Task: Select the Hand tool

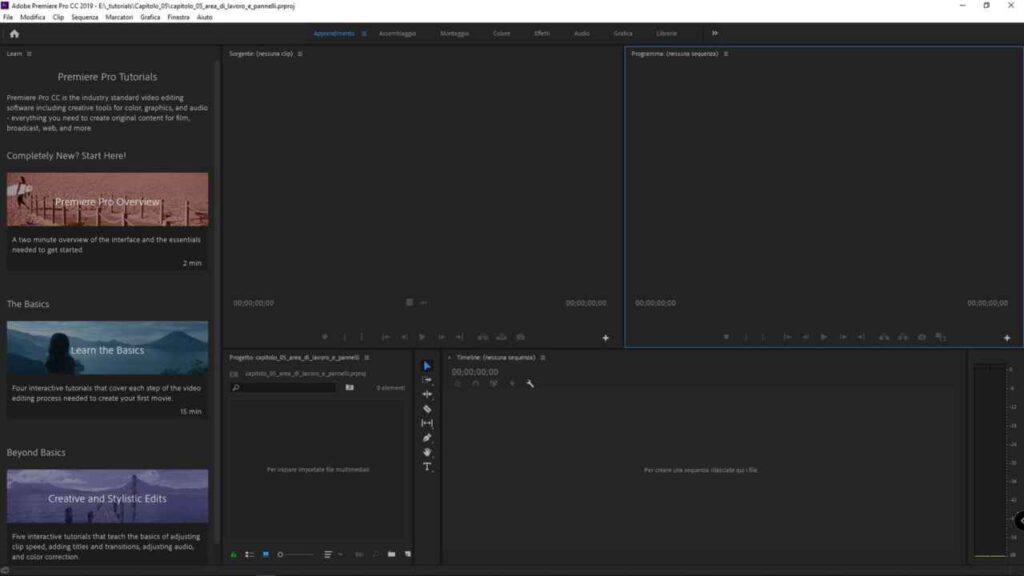Action: (x=427, y=452)
